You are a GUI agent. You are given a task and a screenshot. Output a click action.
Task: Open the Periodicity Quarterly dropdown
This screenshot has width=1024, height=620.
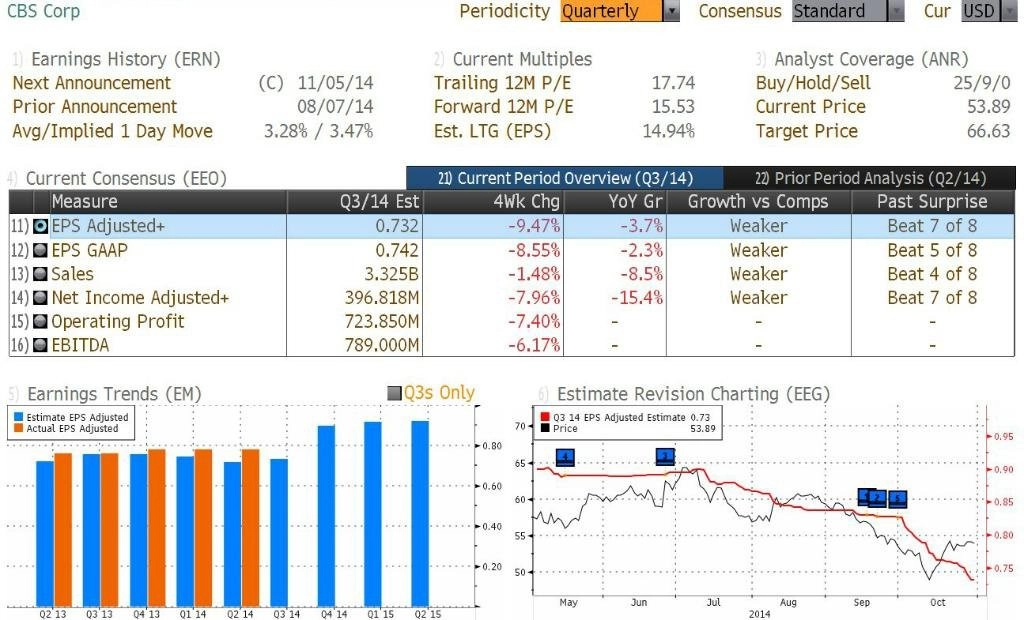tap(619, 11)
